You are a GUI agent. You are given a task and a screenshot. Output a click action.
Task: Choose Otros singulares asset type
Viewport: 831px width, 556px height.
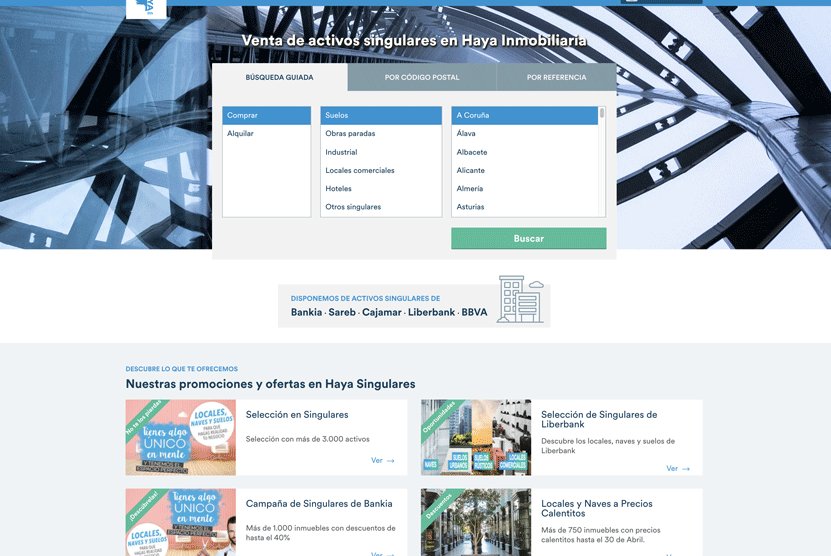381,207
